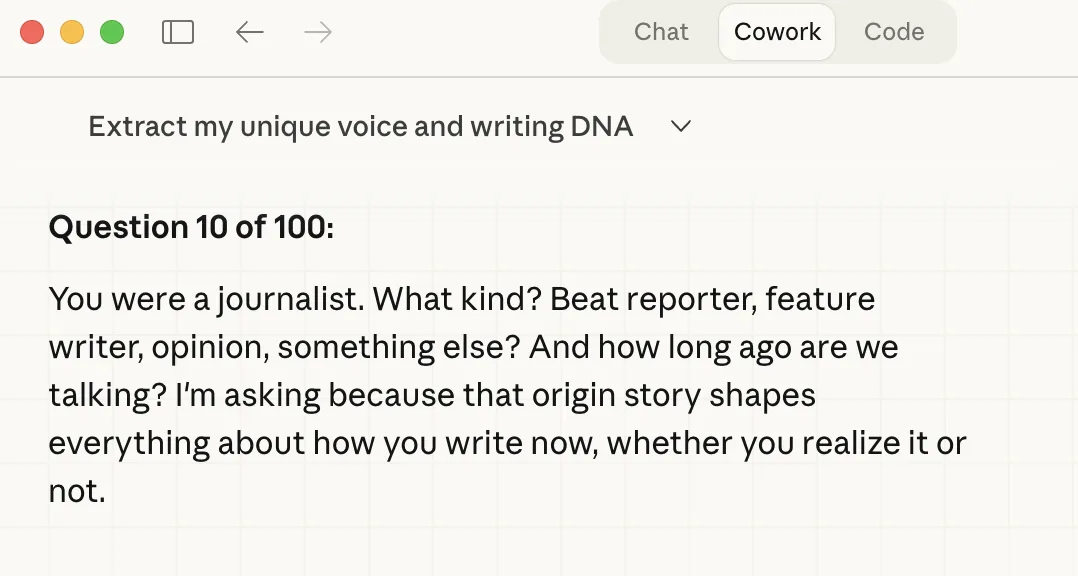Open the Code tab
1078x576 pixels.
(x=893, y=32)
